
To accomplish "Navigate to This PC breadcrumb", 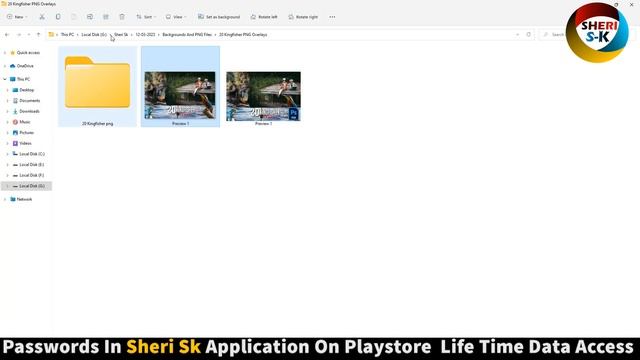I will [x=67, y=35].
